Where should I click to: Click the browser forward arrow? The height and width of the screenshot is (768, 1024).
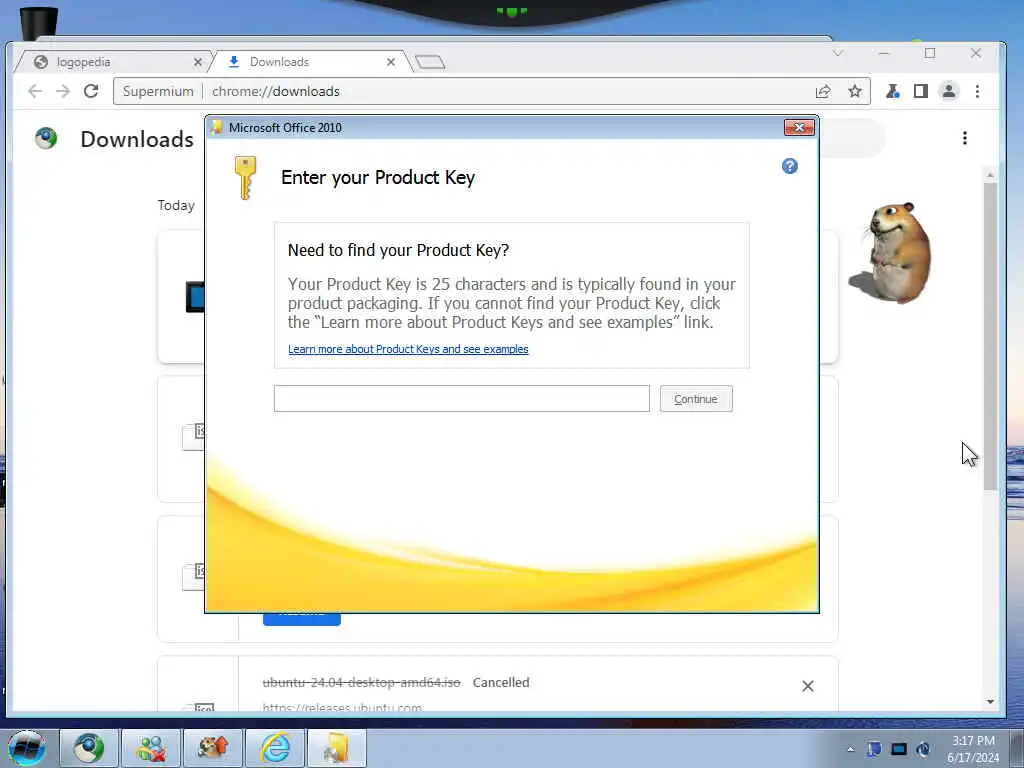(x=63, y=91)
